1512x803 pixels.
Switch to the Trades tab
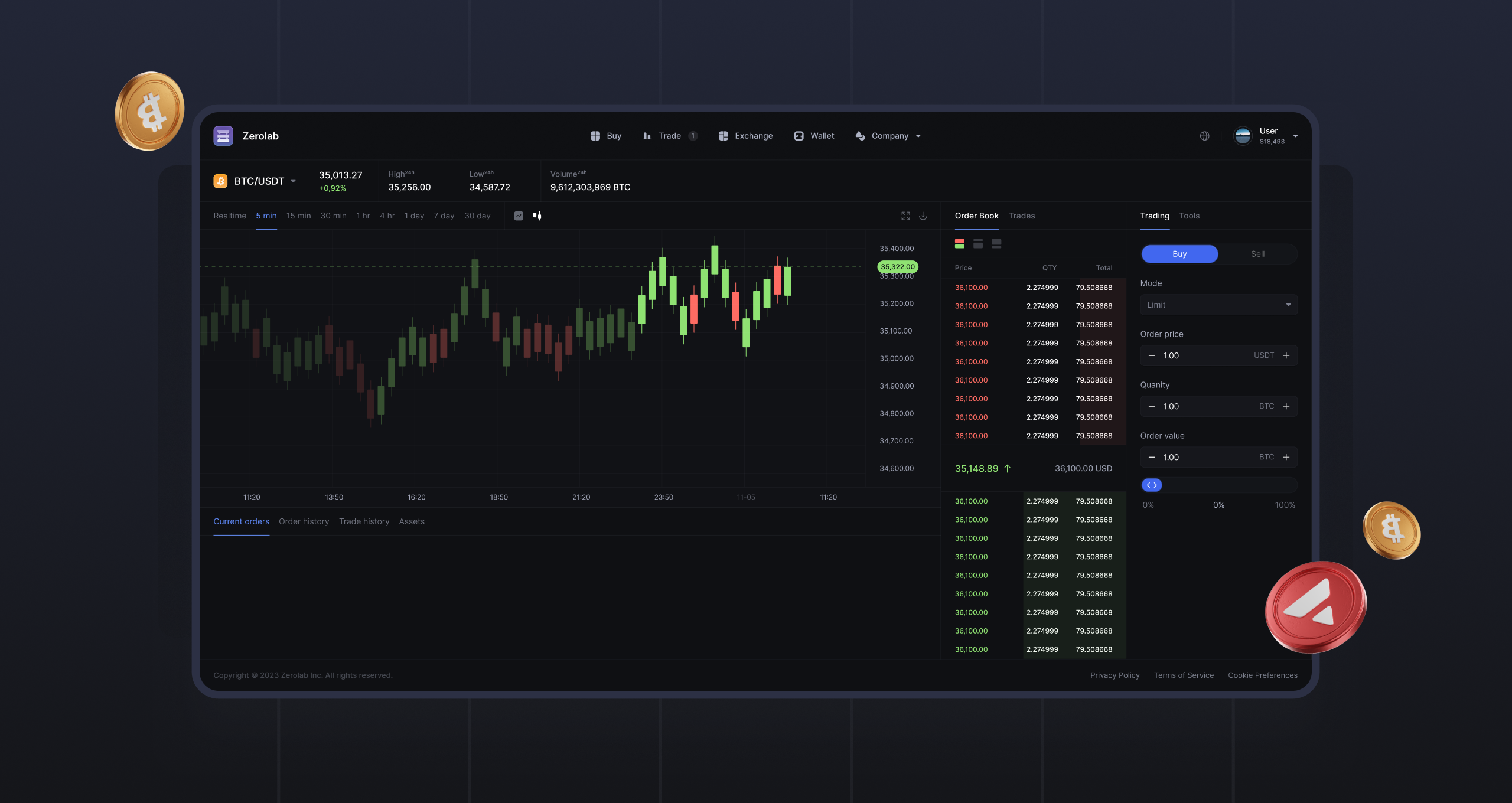click(x=1021, y=216)
